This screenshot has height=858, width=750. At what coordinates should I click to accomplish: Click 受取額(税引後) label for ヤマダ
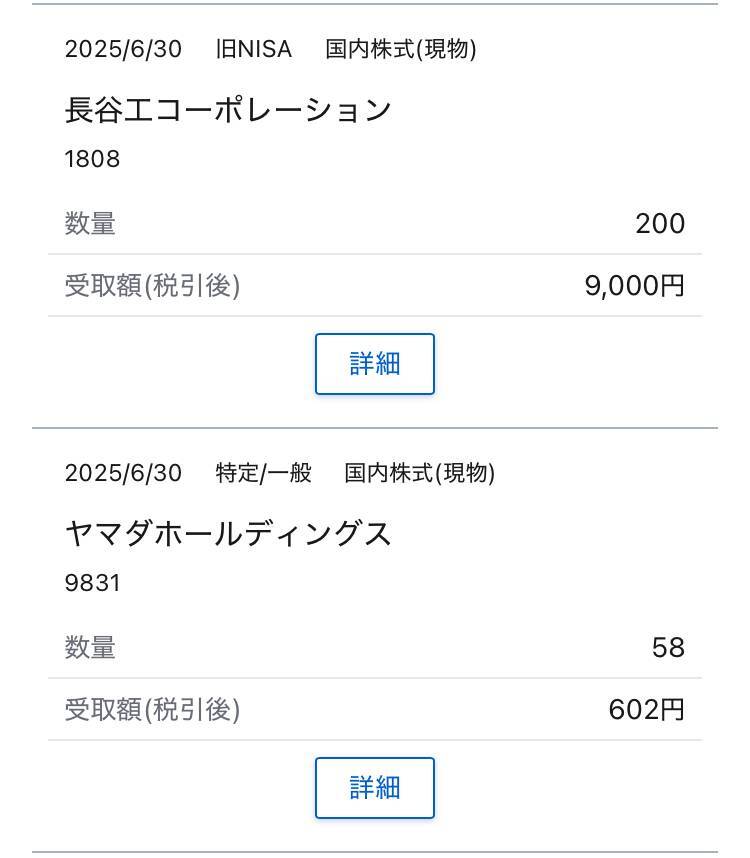152,710
